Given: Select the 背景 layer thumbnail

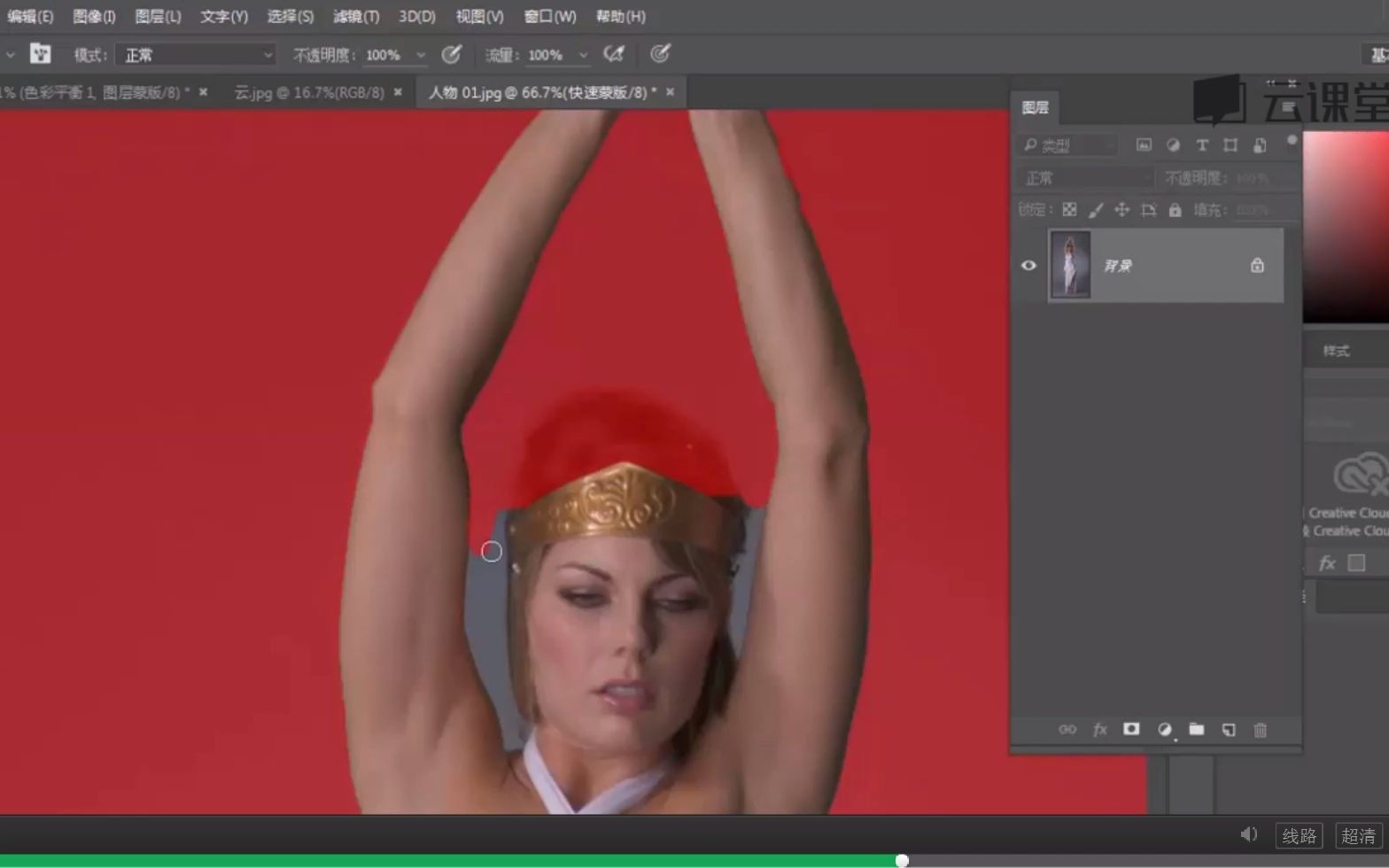Looking at the screenshot, I should click(x=1070, y=265).
